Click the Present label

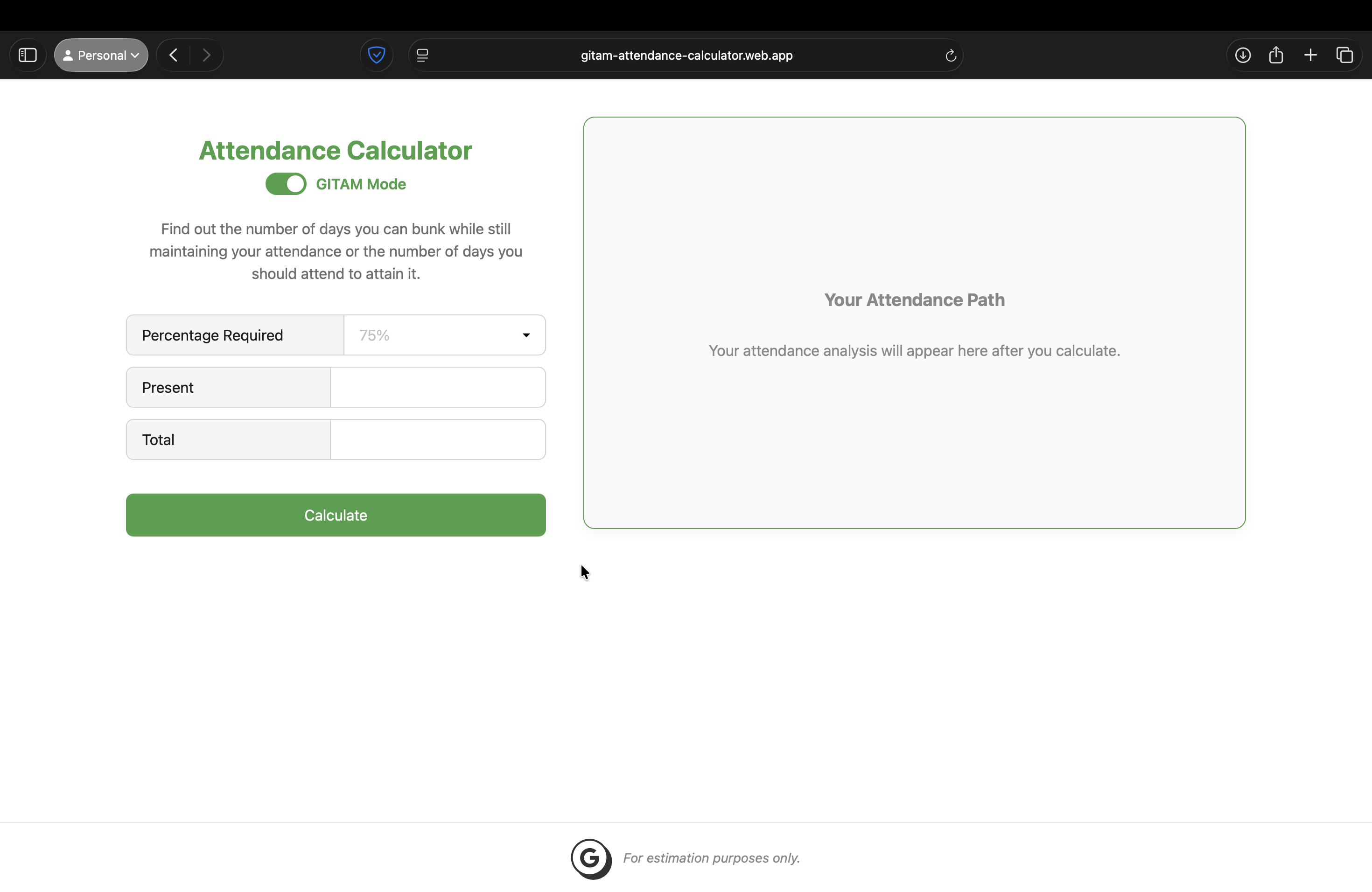pyautogui.click(x=167, y=387)
